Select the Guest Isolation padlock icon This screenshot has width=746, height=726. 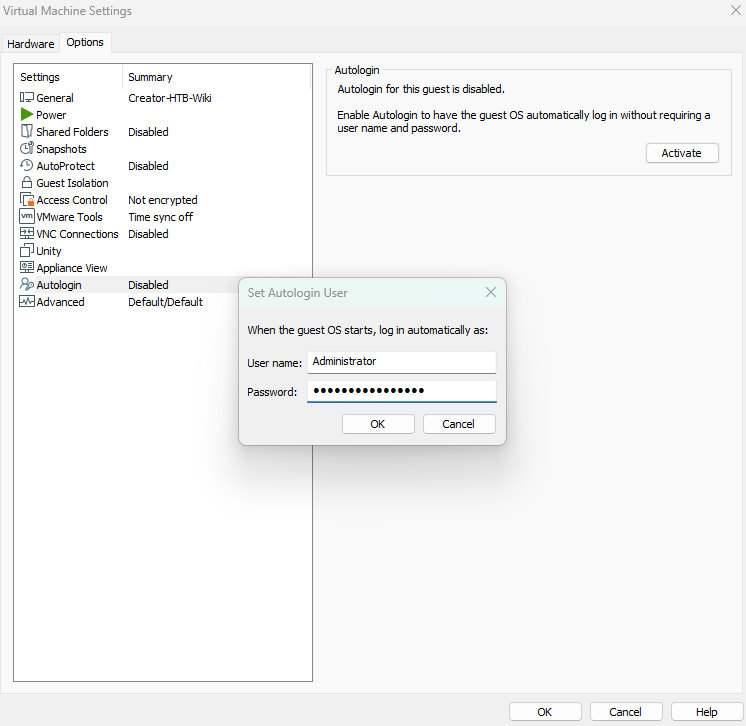pyautogui.click(x=27, y=183)
